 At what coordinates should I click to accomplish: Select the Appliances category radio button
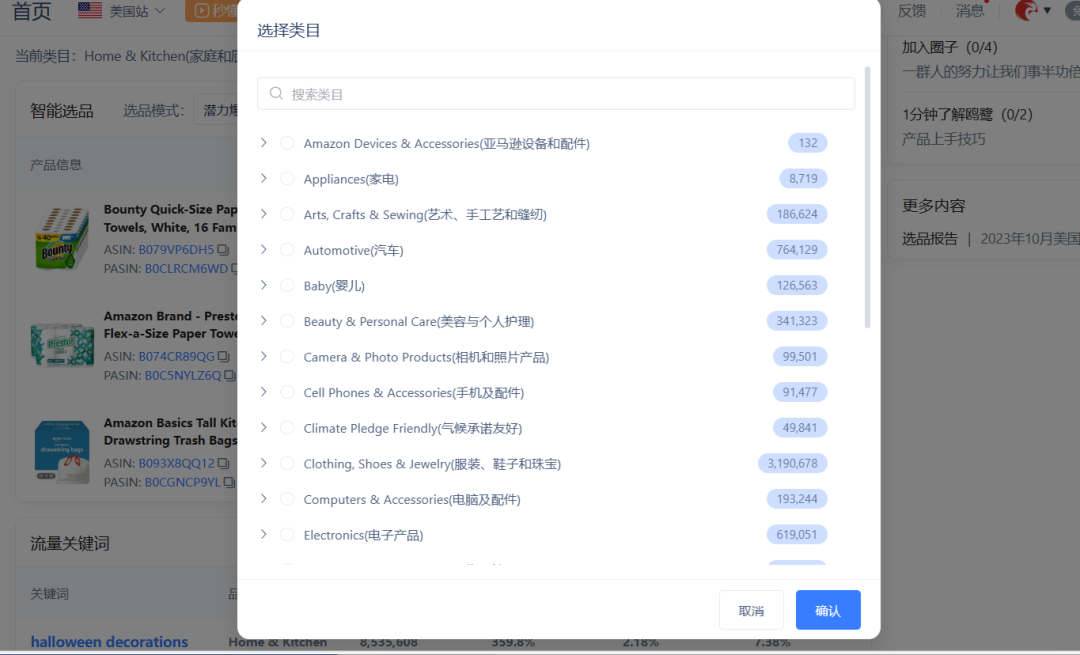[287, 178]
